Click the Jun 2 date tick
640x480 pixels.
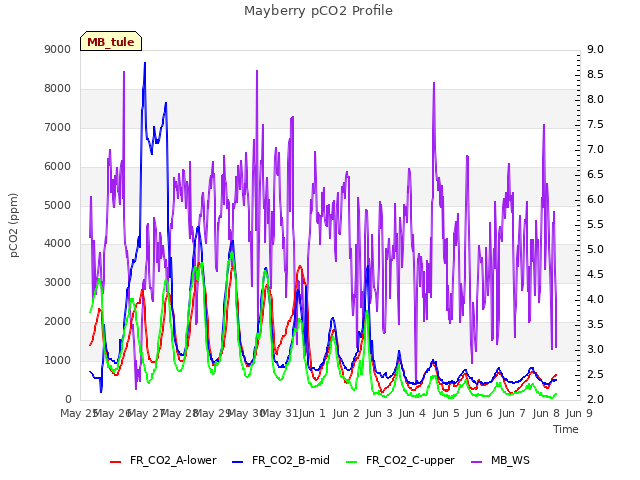(346, 413)
